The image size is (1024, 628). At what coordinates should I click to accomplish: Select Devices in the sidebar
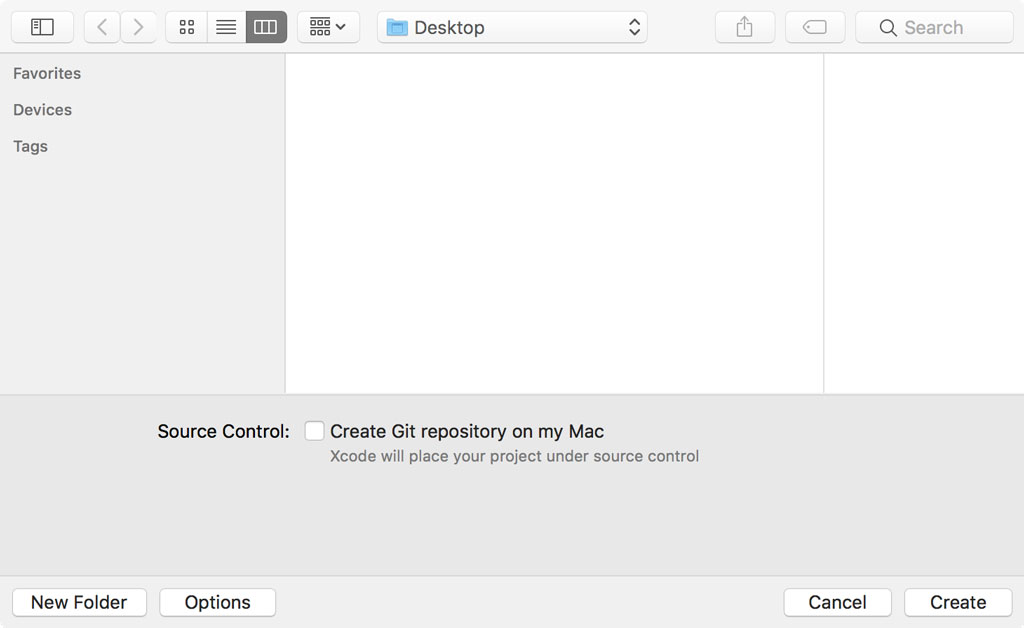point(42,109)
